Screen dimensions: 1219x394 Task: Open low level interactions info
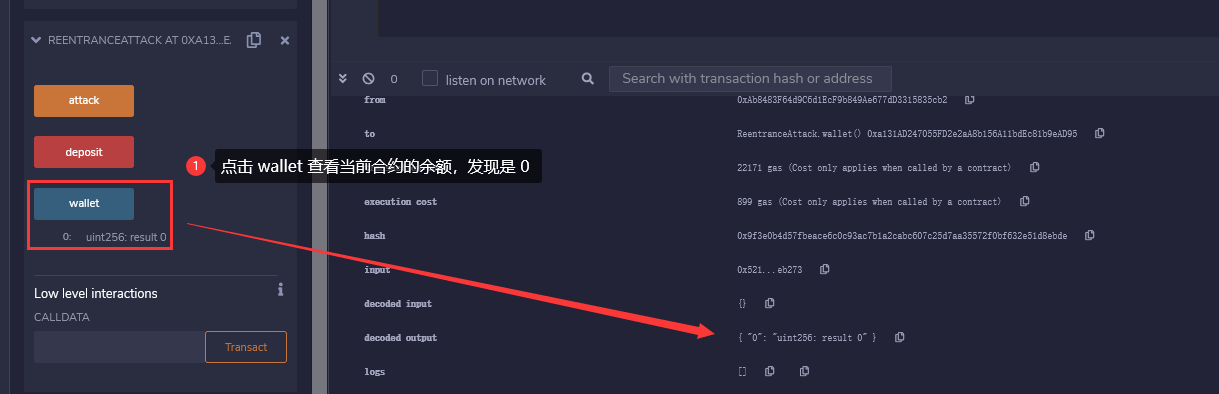(x=280, y=290)
